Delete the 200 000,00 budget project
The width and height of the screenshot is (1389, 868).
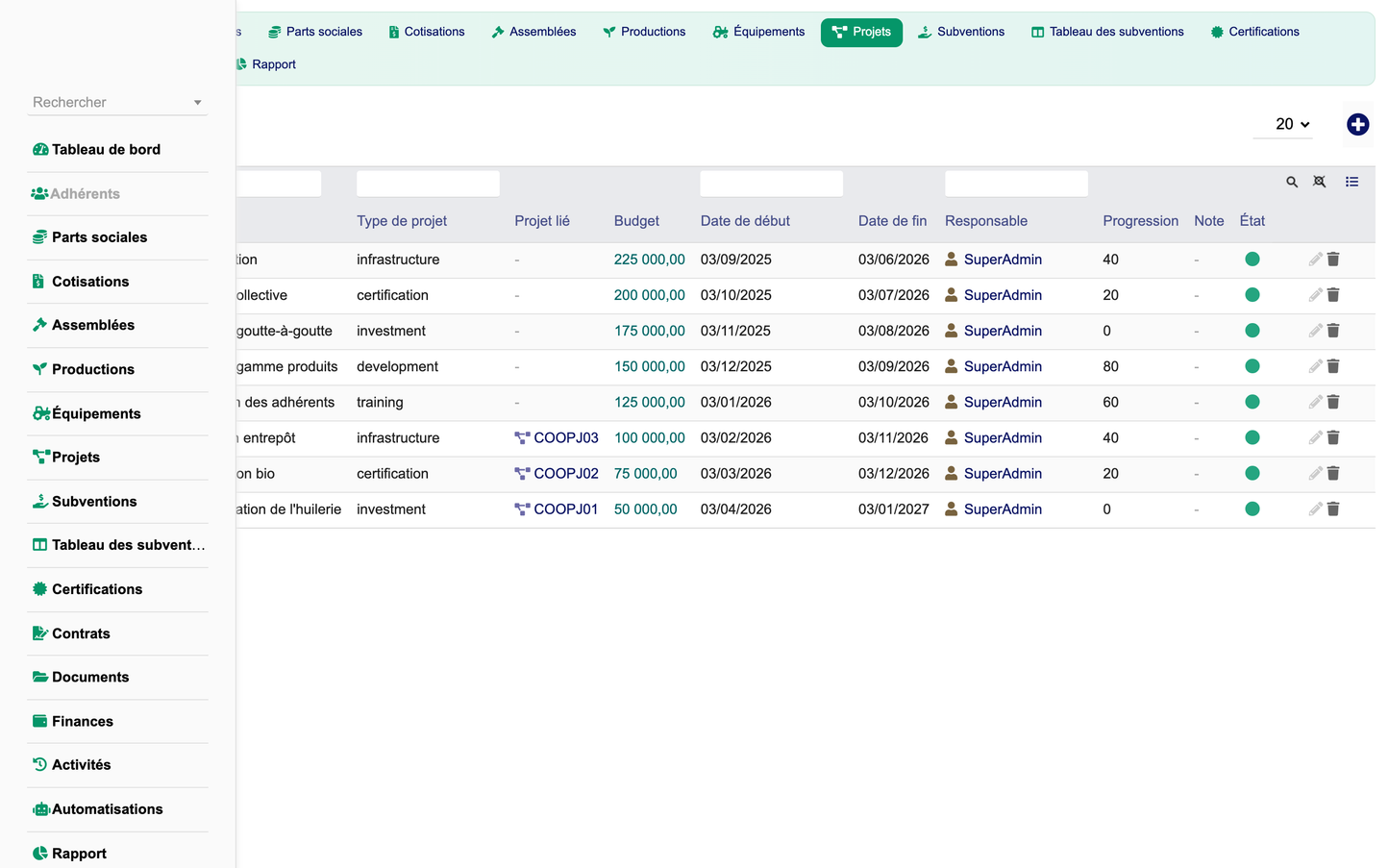pos(1333,295)
